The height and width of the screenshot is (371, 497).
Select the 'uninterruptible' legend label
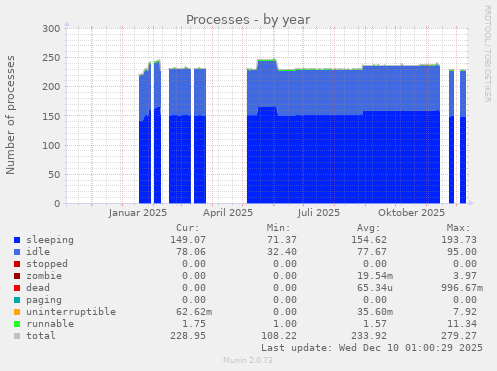pyautogui.click(x=71, y=312)
